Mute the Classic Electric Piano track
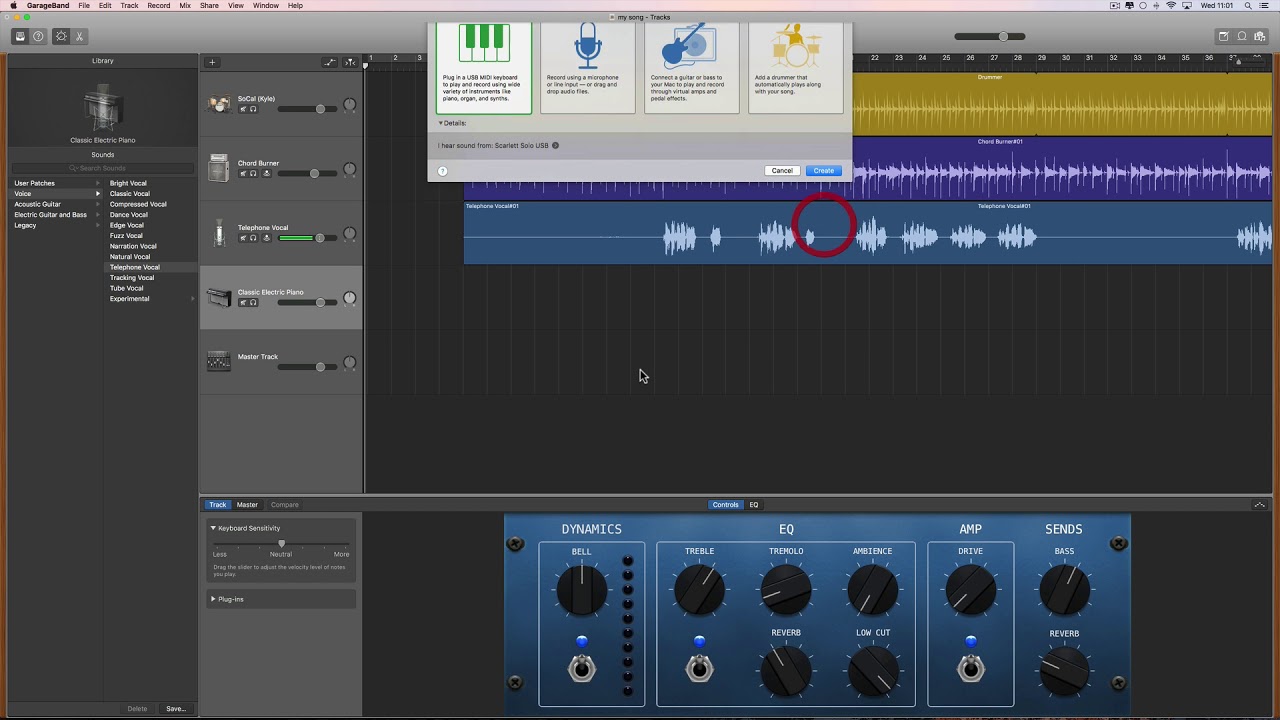 pos(242,302)
